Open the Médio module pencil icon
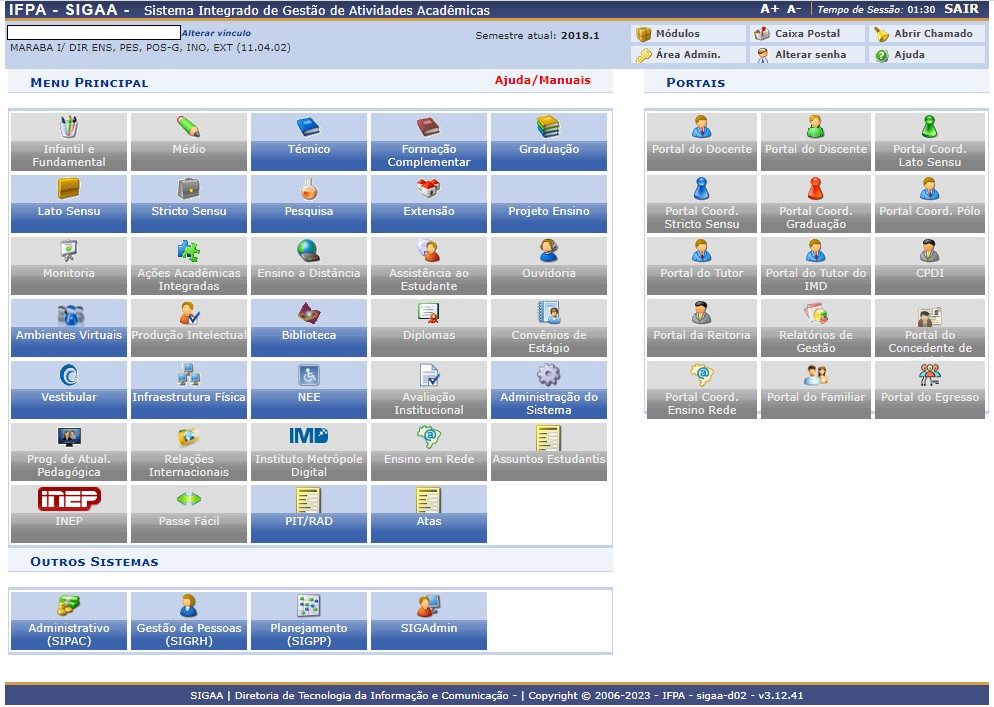This screenshot has height=707, width=994. [x=188, y=127]
